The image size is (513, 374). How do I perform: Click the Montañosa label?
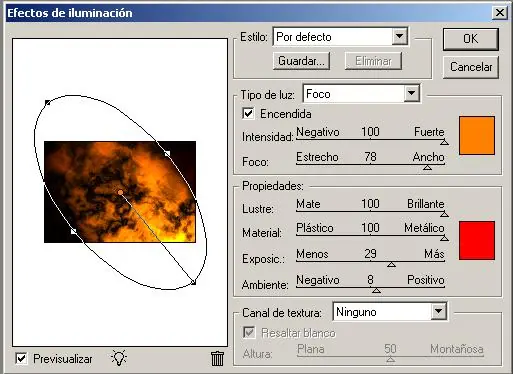pos(457,349)
